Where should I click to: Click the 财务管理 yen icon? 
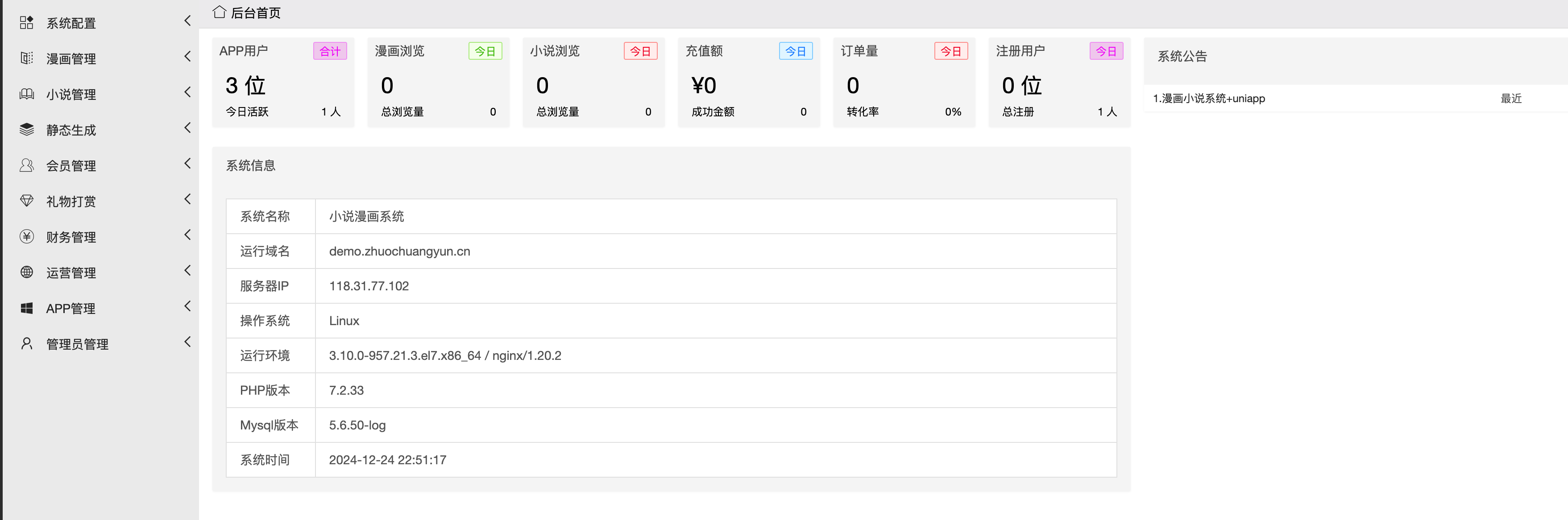click(x=26, y=236)
